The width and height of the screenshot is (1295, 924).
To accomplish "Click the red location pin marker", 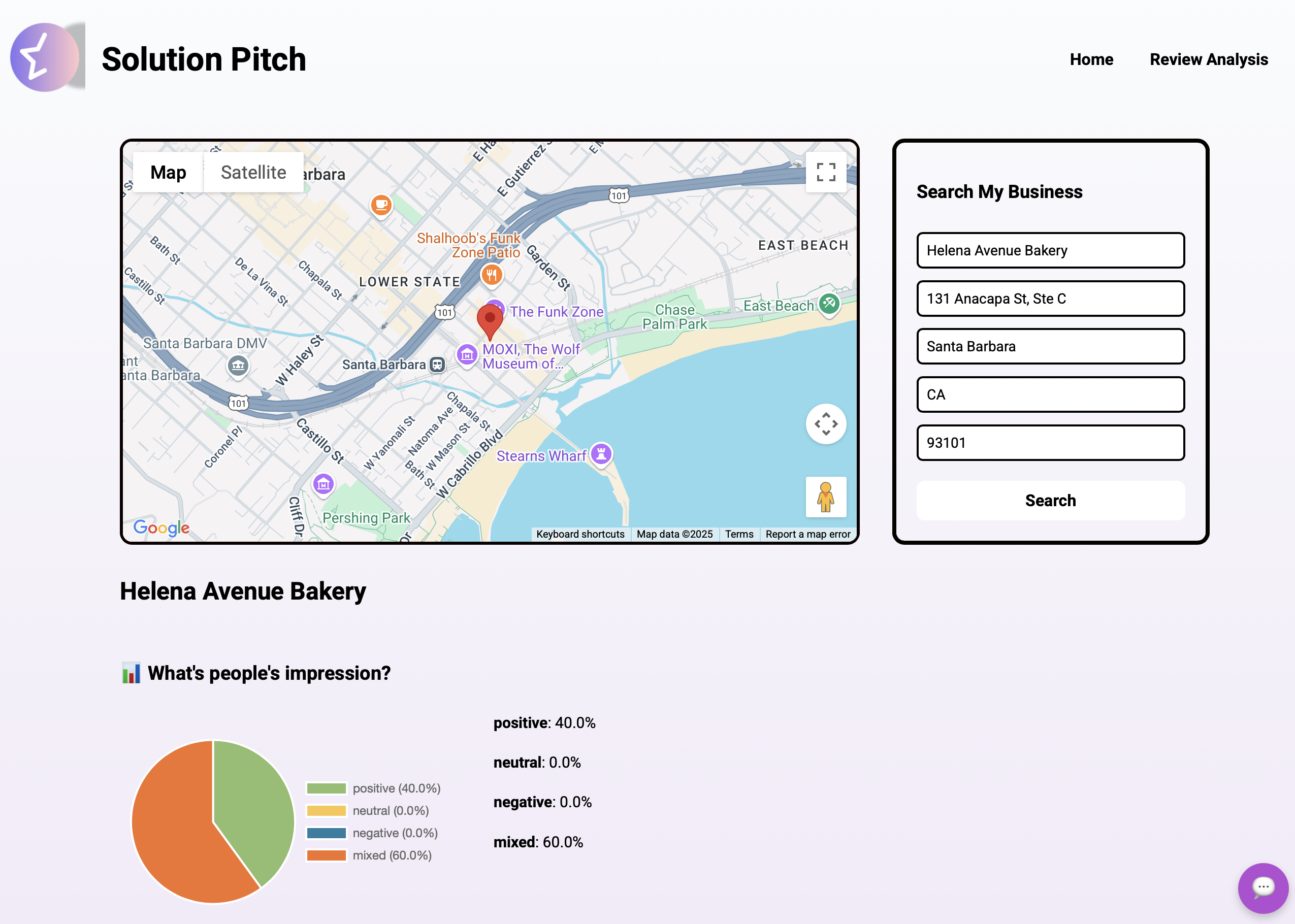I will (x=490, y=320).
